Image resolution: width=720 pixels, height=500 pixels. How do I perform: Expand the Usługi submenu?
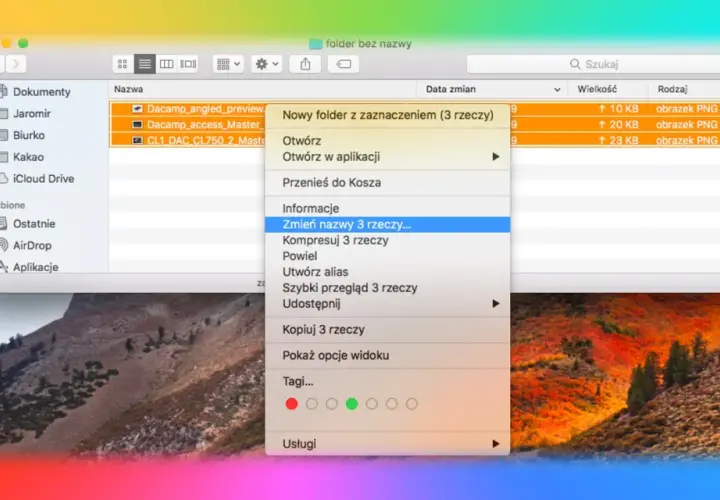[x=388, y=444]
